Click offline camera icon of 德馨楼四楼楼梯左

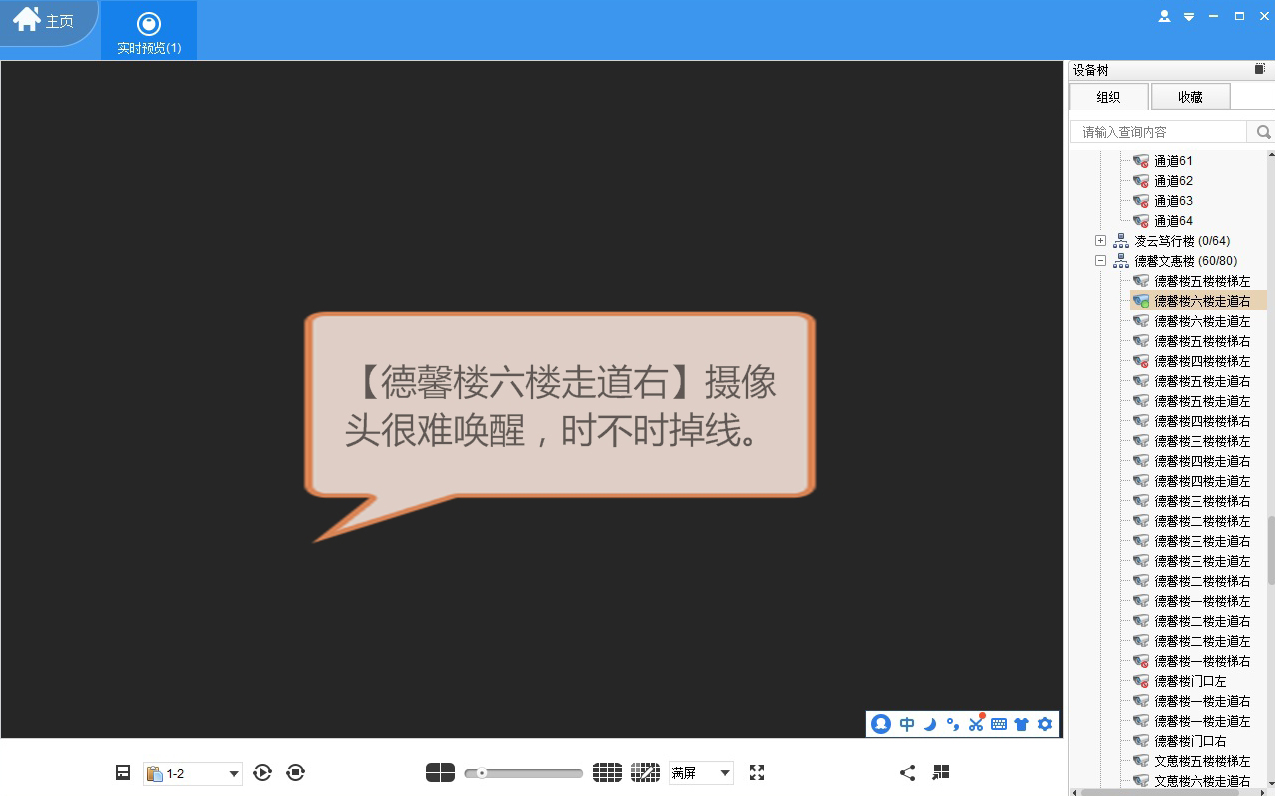(1140, 361)
